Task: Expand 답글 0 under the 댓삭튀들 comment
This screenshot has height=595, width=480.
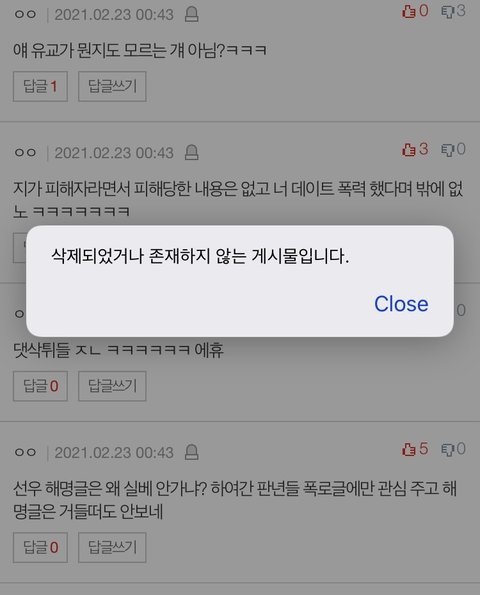Action: (40, 386)
